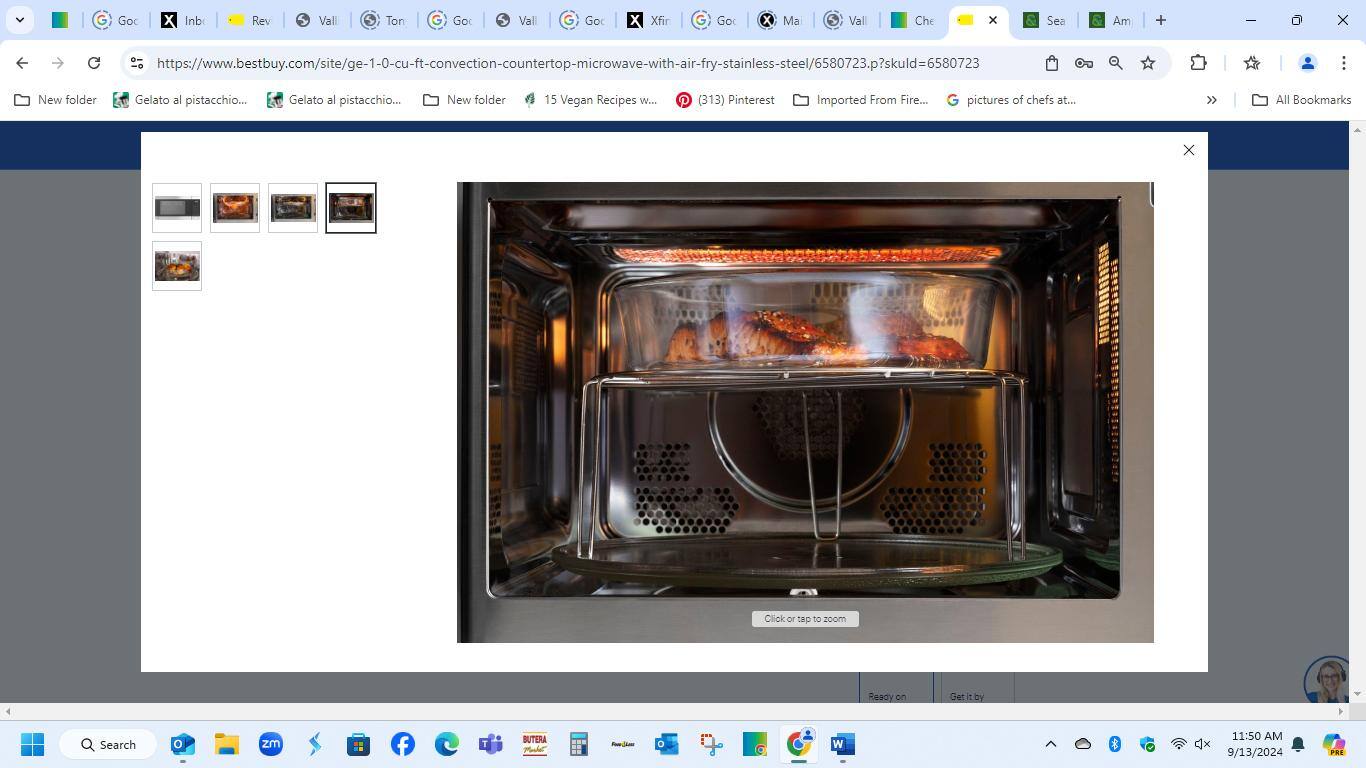Select the first microwave front thumbnail
The height and width of the screenshot is (768, 1366).
177,208
